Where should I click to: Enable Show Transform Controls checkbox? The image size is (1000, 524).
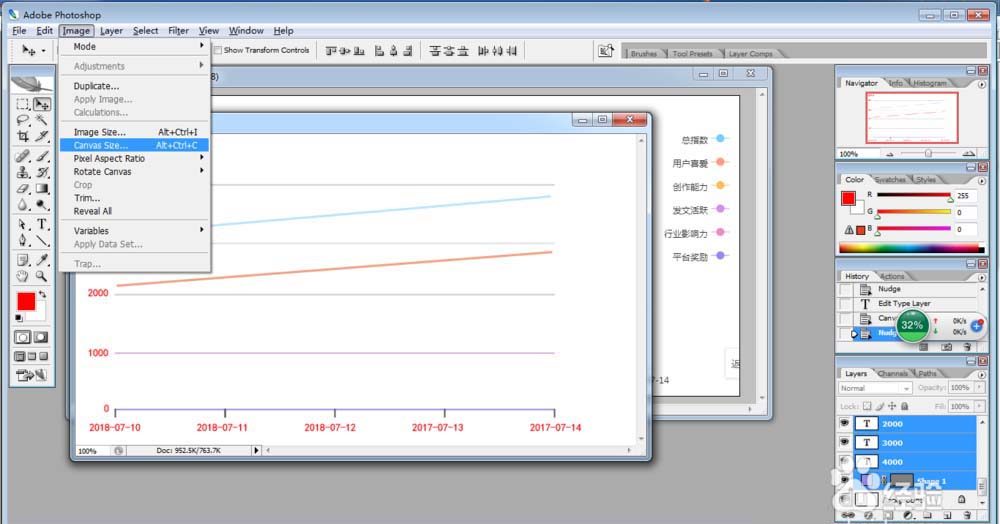click(x=218, y=50)
